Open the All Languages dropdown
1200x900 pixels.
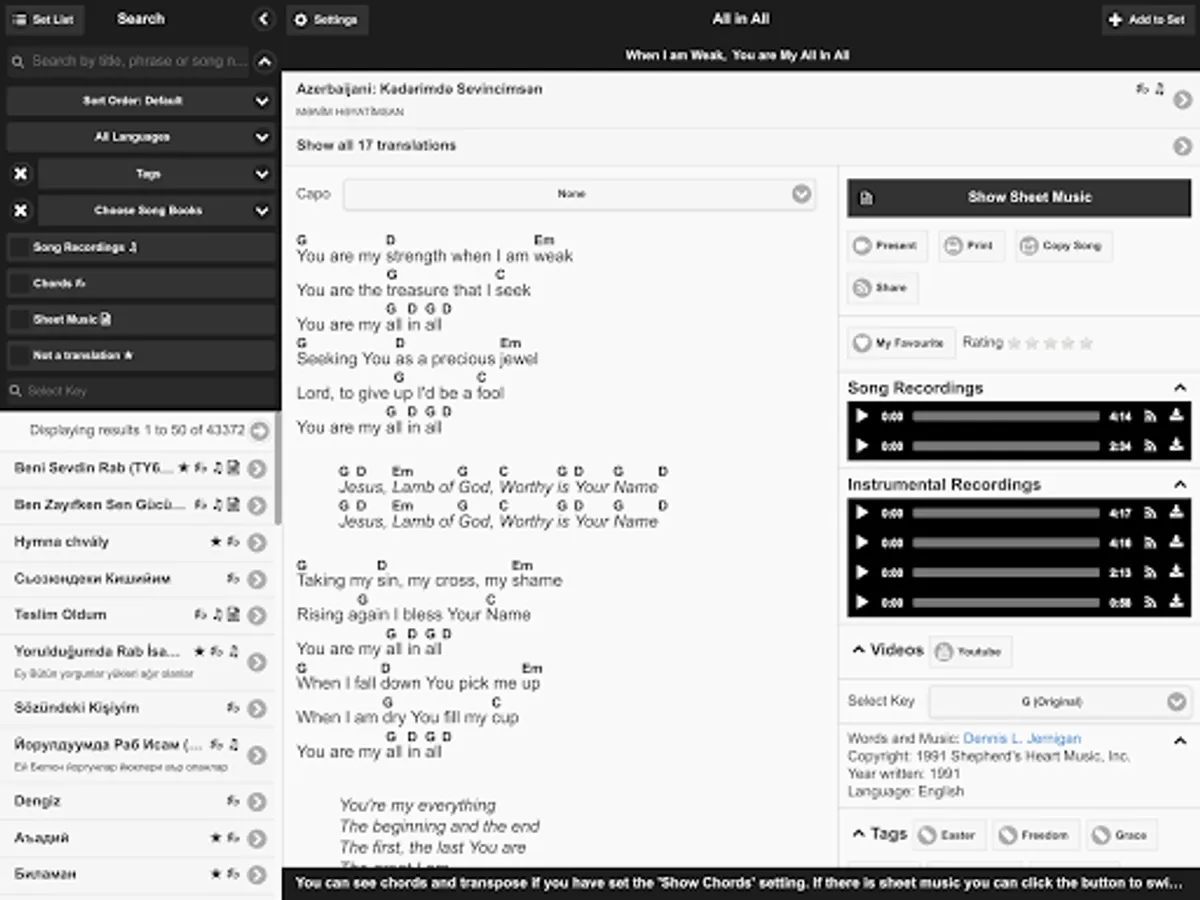click(x=140, y=137)
